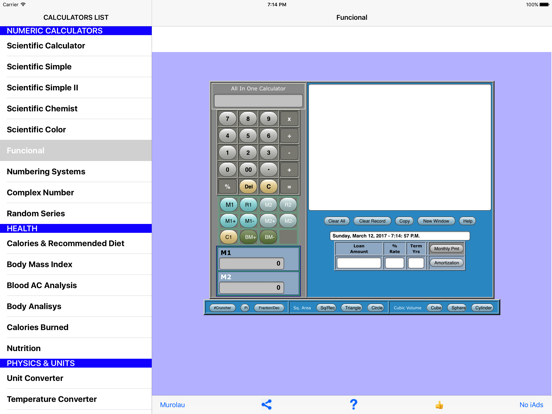
Task: Click the minus operator key
Action: [289, 153]
